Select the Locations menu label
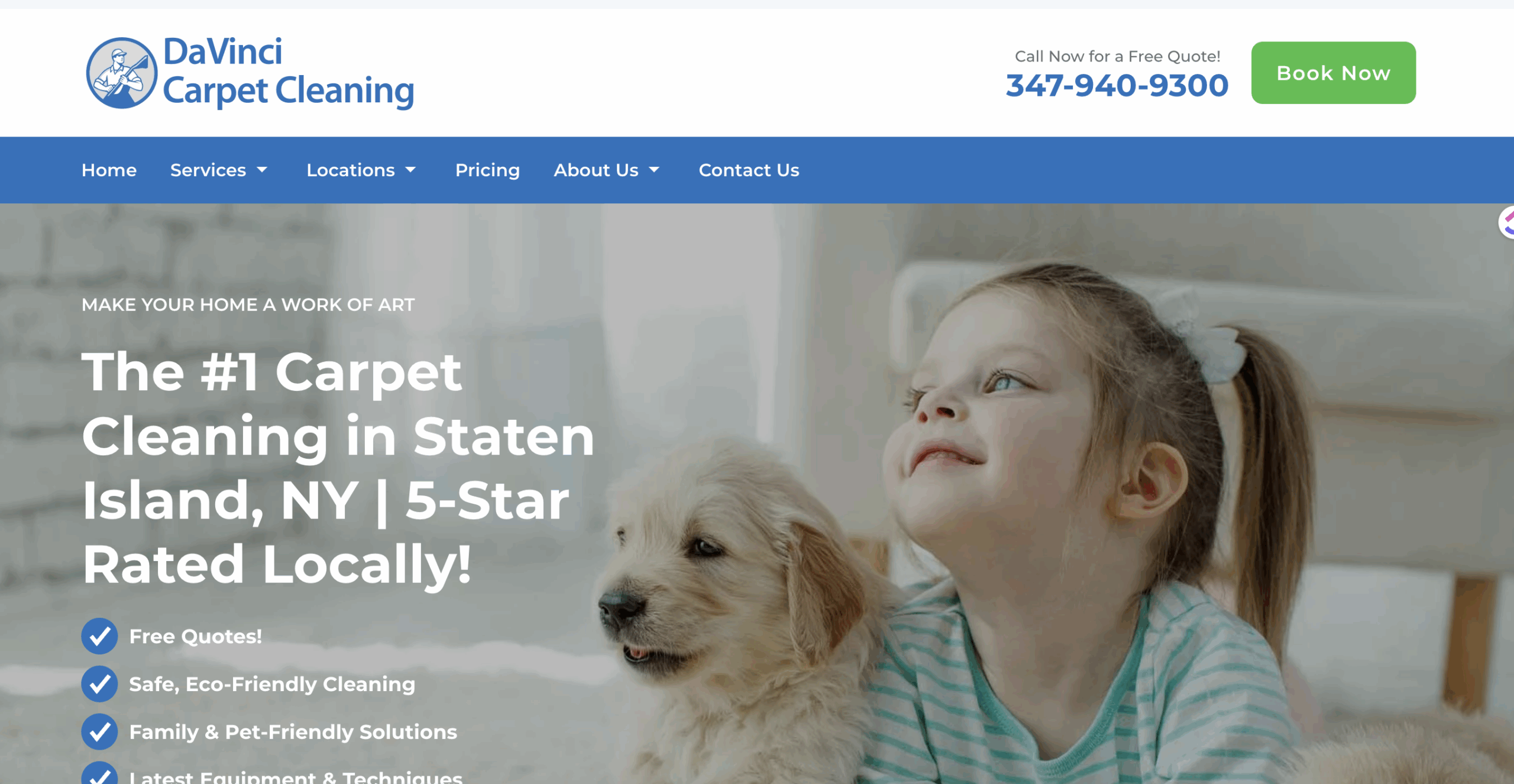The height and width of the screenshot is (784, 1514). click(351, 170)
